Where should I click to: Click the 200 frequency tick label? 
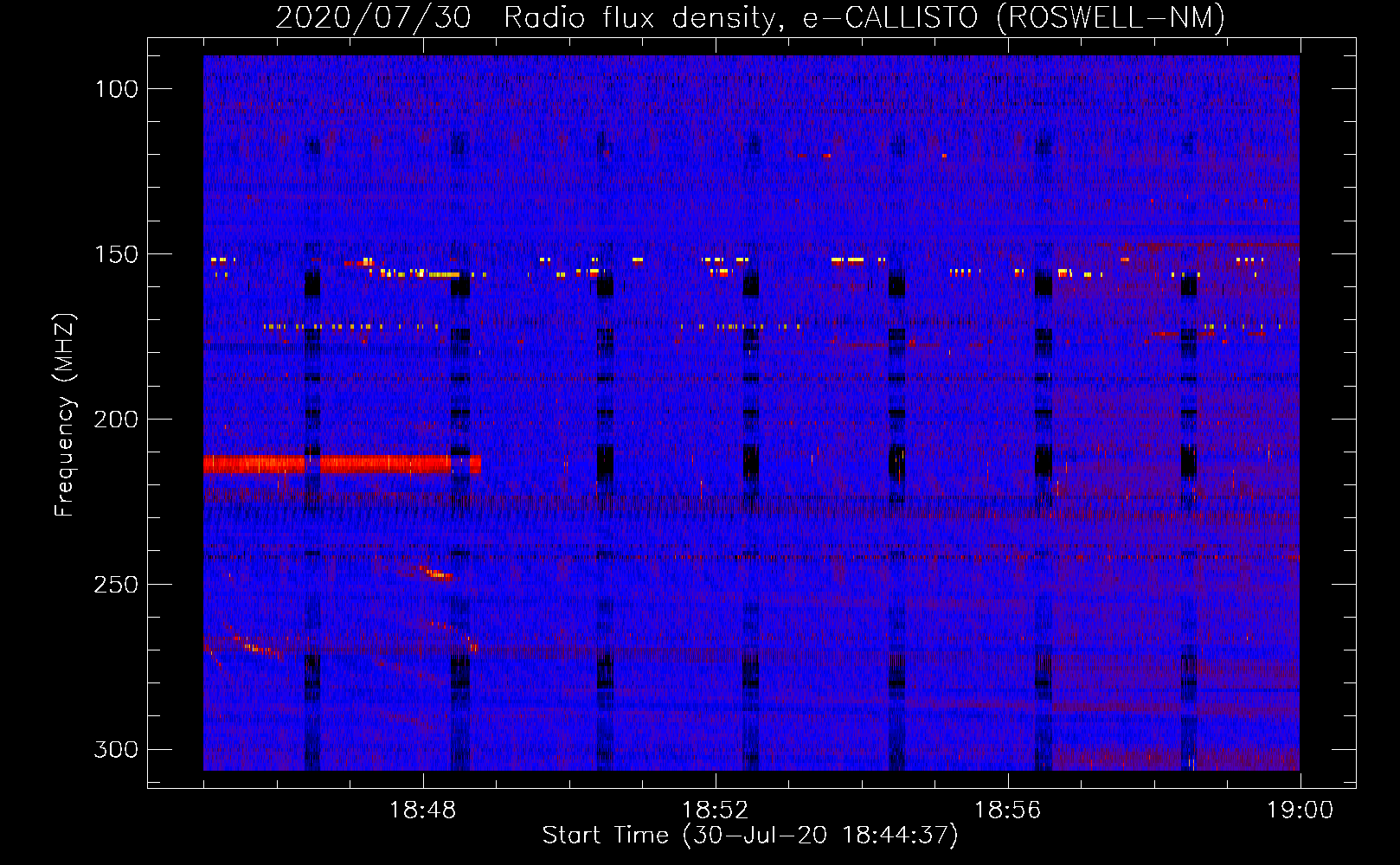point(116,420)
